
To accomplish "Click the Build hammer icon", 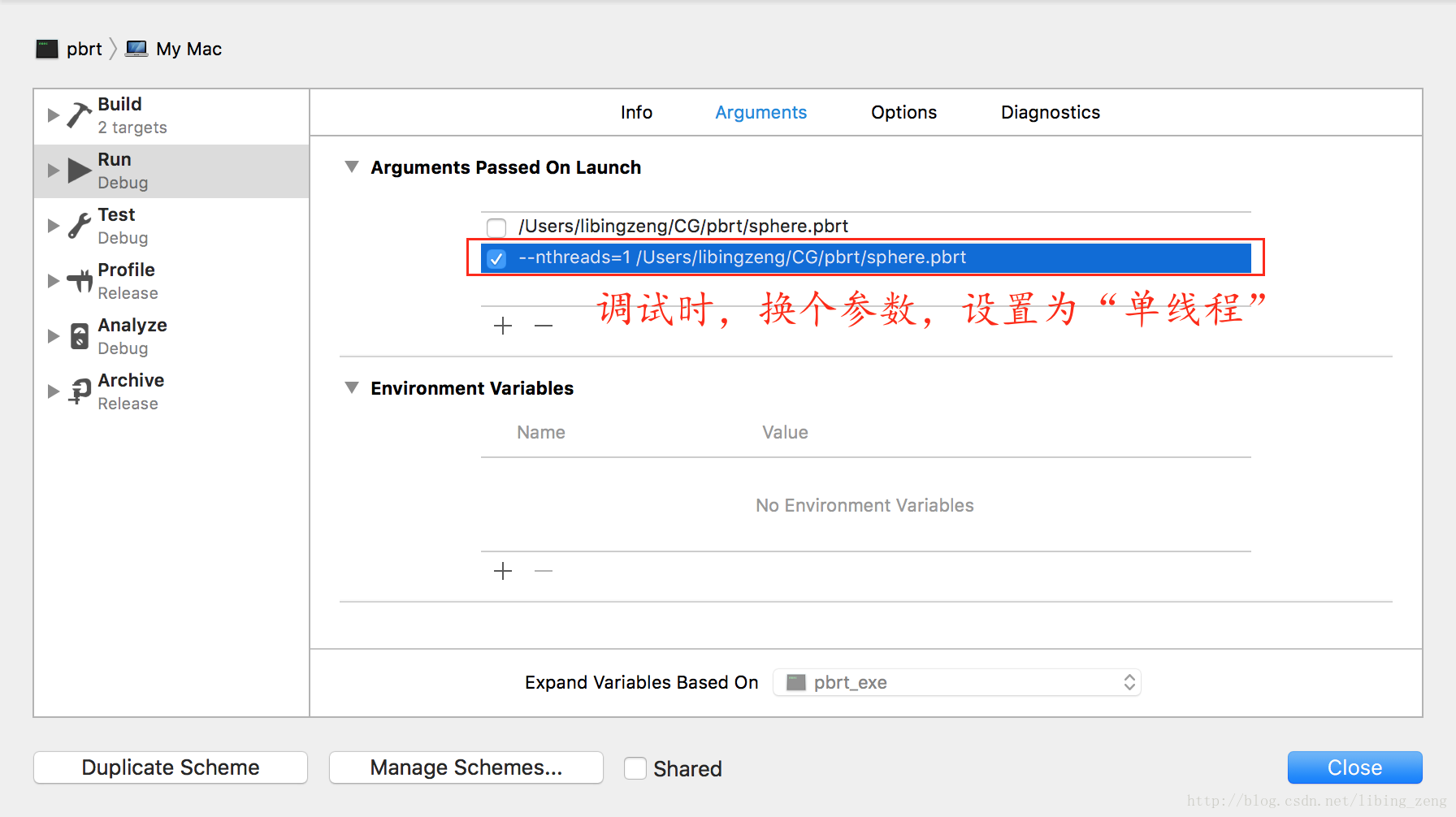I will pos(79,115).
